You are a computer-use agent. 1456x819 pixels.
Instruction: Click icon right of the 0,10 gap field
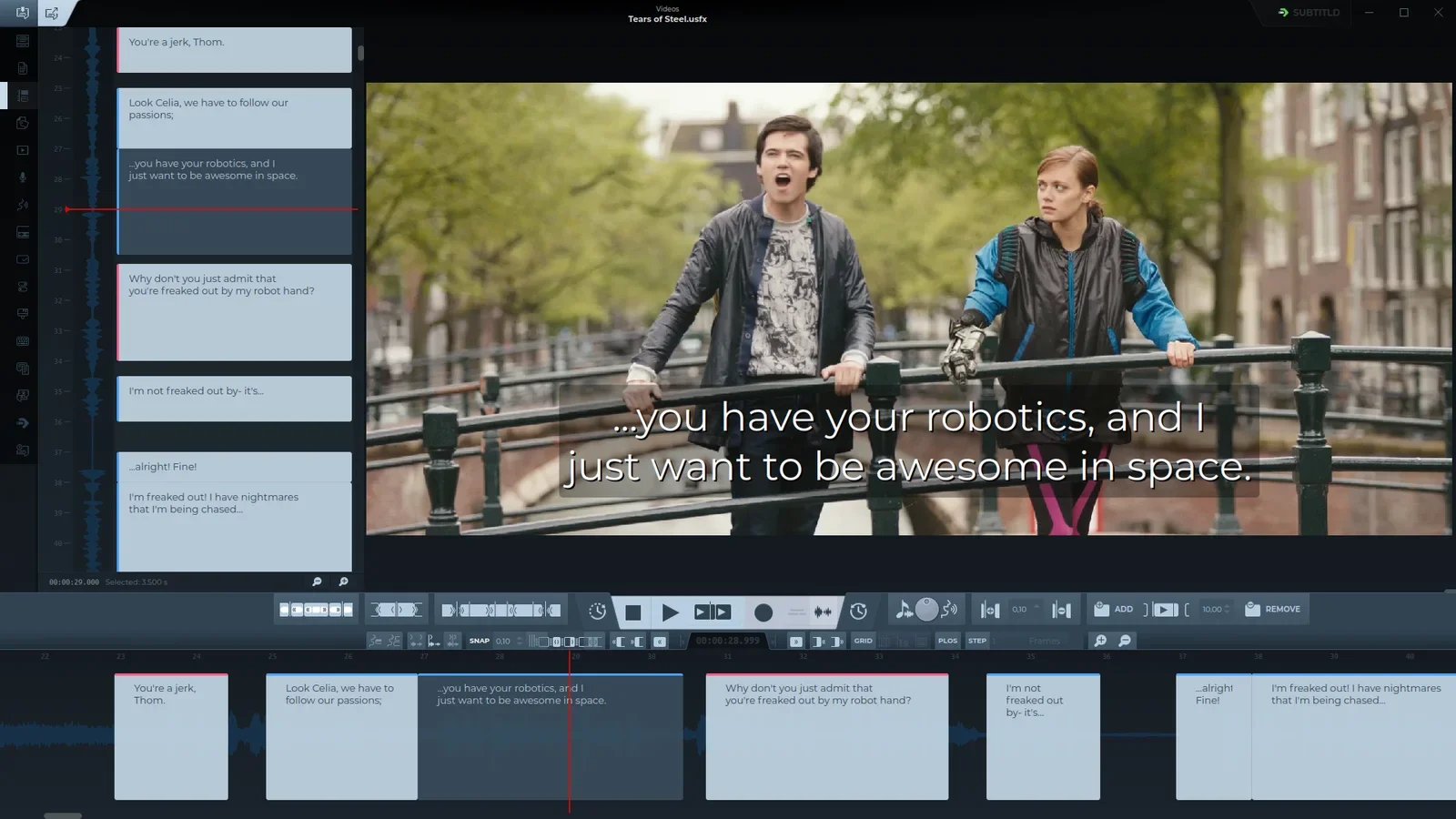pos(1061,610)
